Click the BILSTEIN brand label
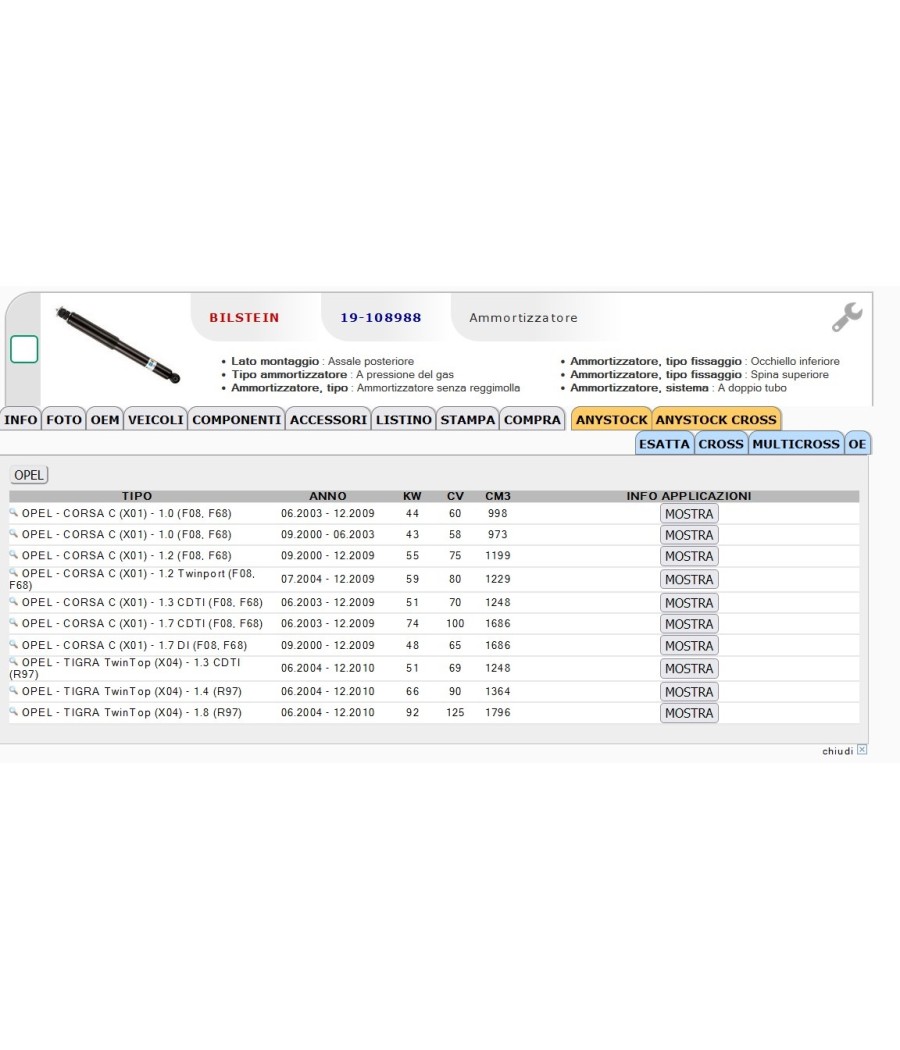900x1050 pixels. 244,317
